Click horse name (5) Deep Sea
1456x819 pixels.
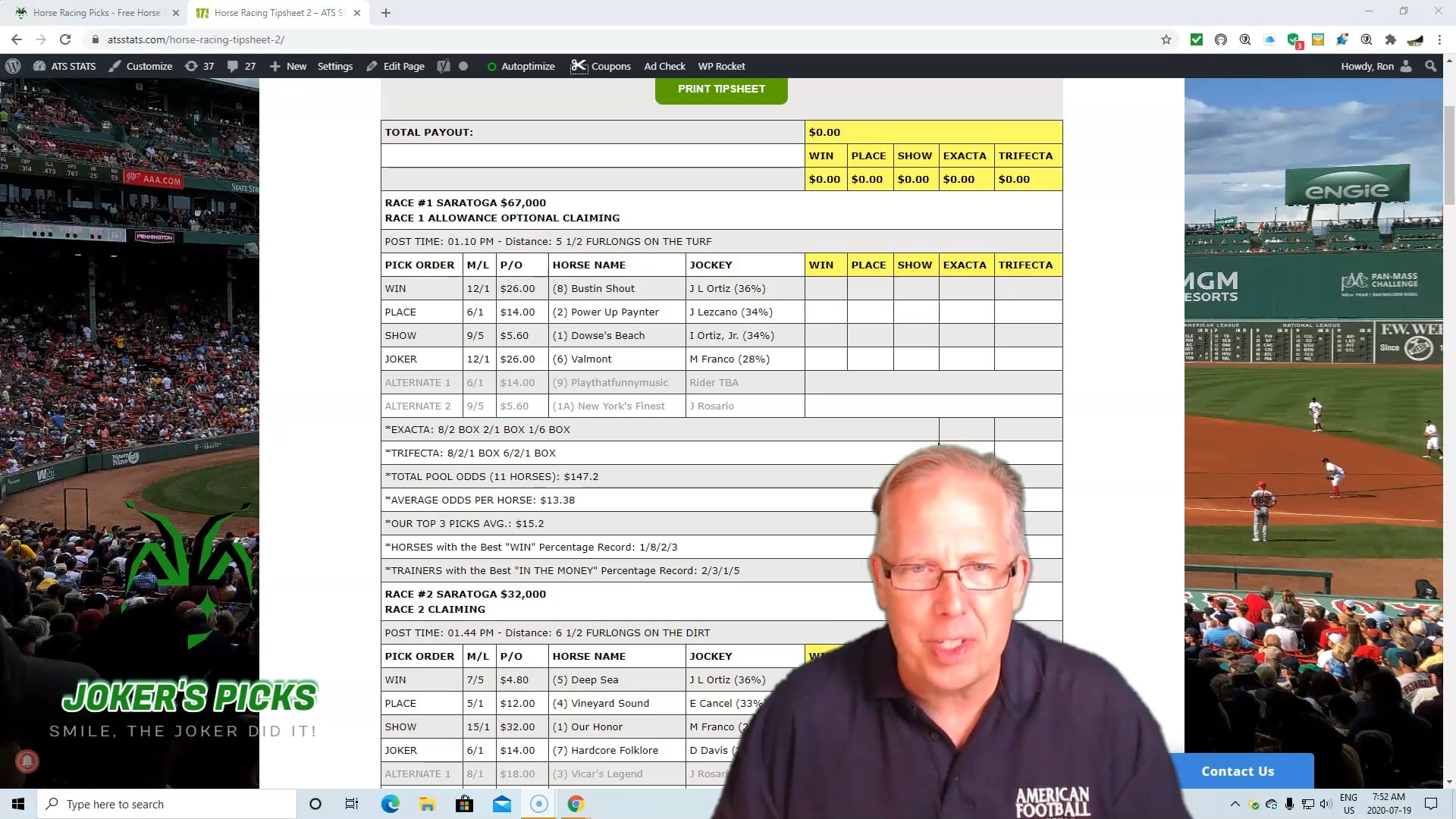click(585, 679)
